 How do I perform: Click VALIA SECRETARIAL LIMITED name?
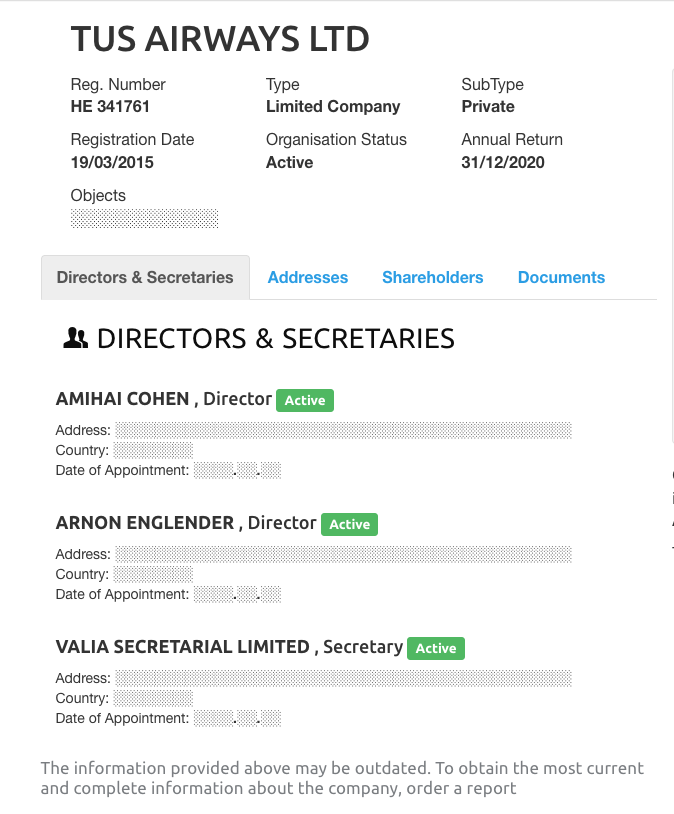point(183,647)
